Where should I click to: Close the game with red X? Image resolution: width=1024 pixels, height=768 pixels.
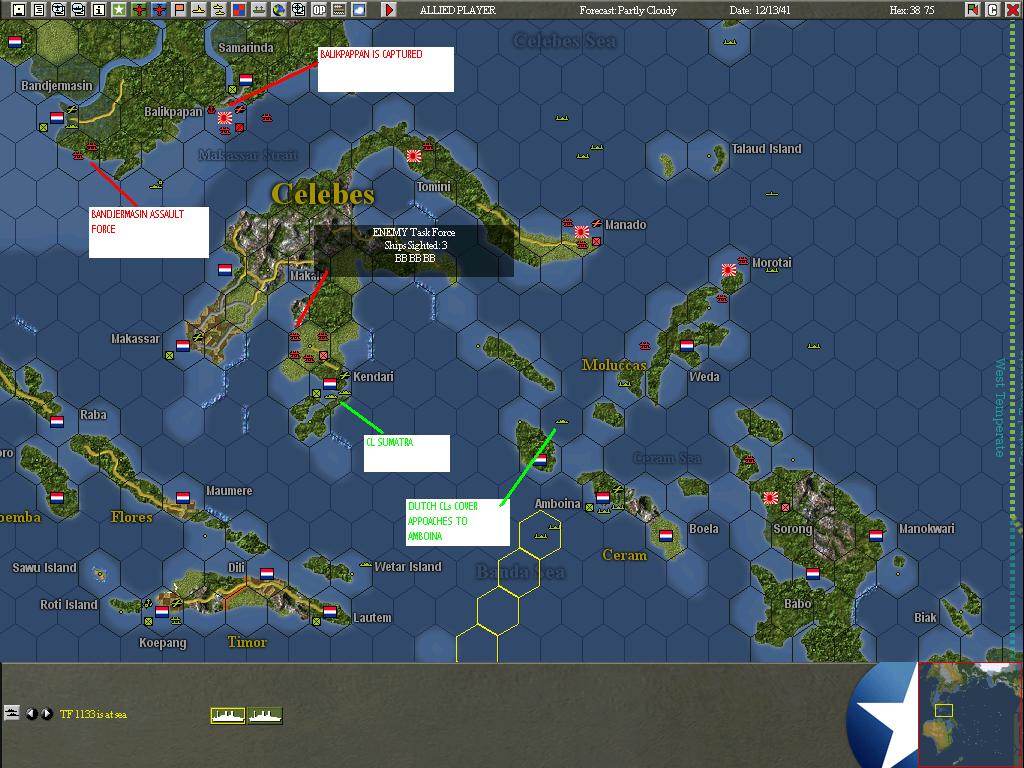1012,9
